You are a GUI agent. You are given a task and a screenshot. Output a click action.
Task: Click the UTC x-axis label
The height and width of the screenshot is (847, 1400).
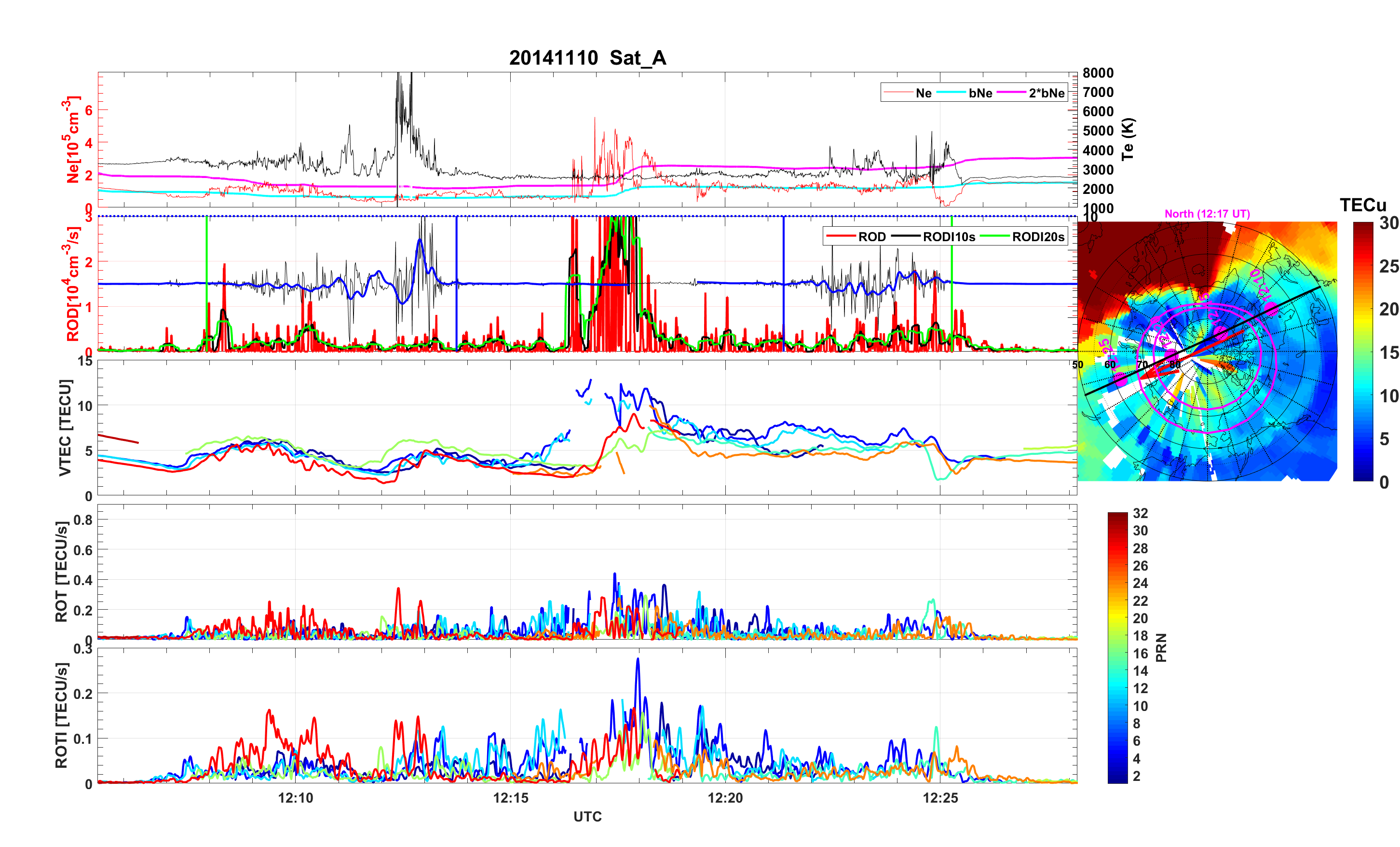[x=587, y=817]
